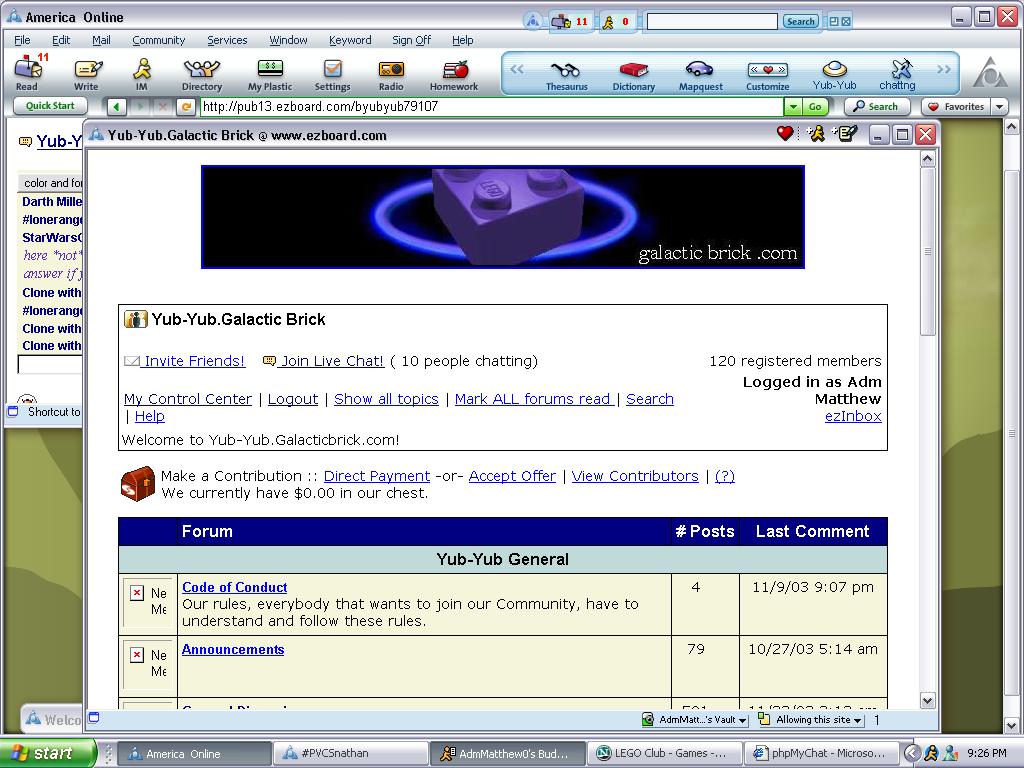Switch to phpMyChat taskbar item
The image size is (1024, 768).
822,753
